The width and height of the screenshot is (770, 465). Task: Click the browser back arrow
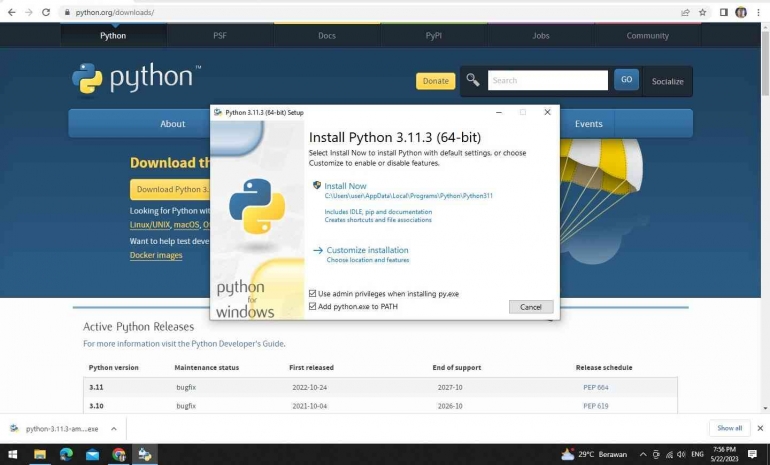pos(12,12)
